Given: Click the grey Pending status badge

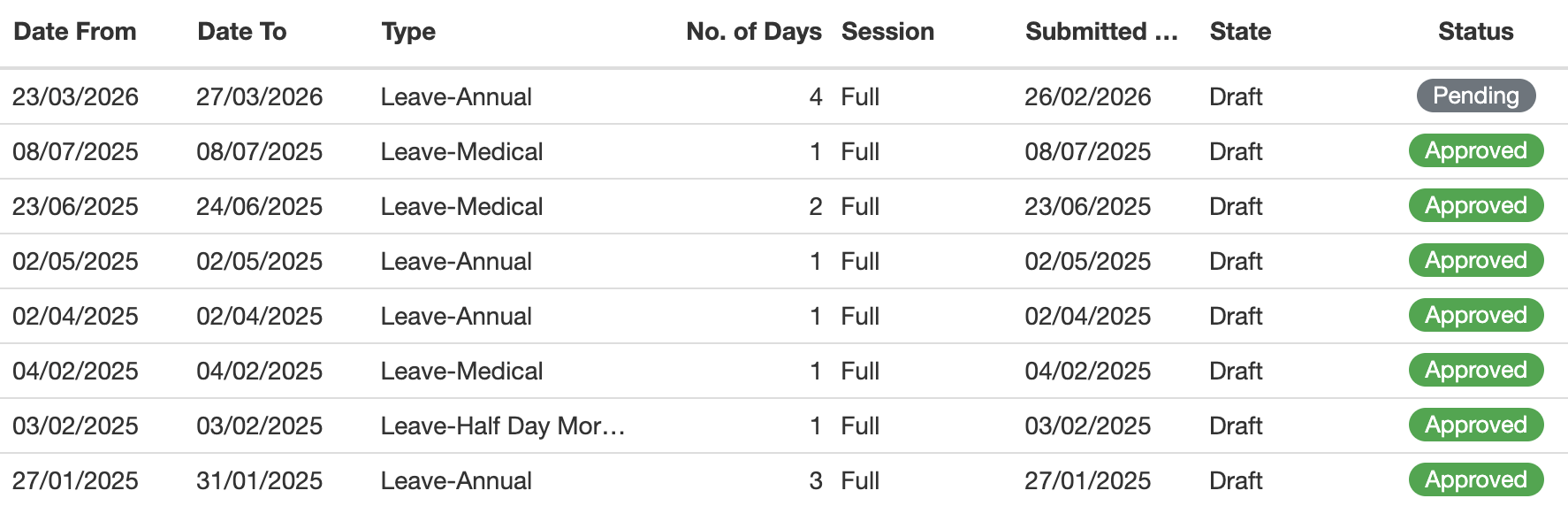Looking at the screenshot, I should (1475, 96).
